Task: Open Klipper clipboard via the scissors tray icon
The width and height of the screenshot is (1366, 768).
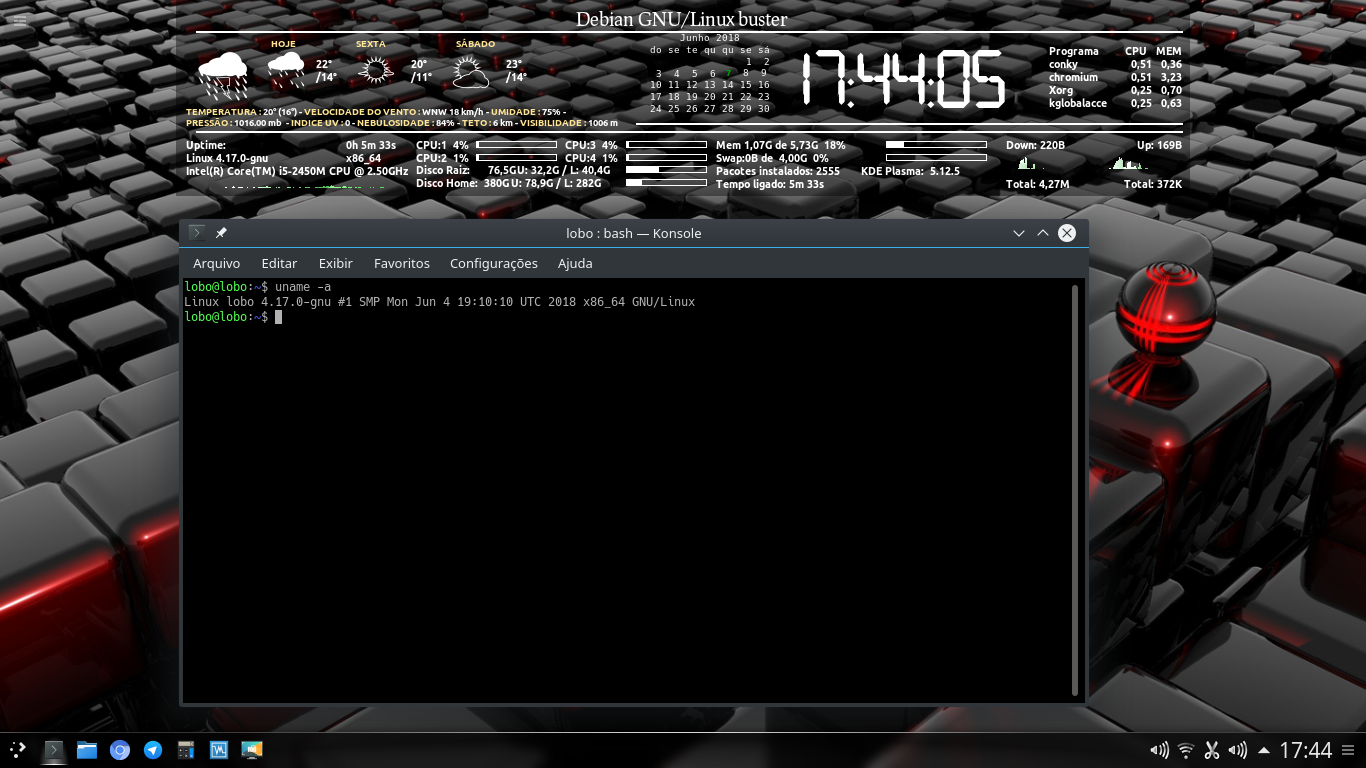Action: tap(1211, 750)
